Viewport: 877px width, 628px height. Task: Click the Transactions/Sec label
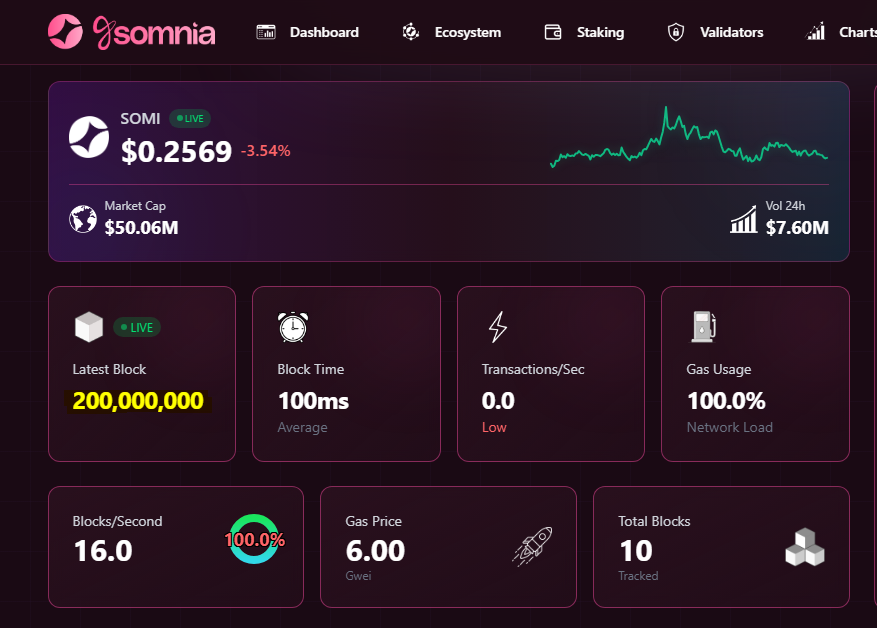[x=533, y=369]
